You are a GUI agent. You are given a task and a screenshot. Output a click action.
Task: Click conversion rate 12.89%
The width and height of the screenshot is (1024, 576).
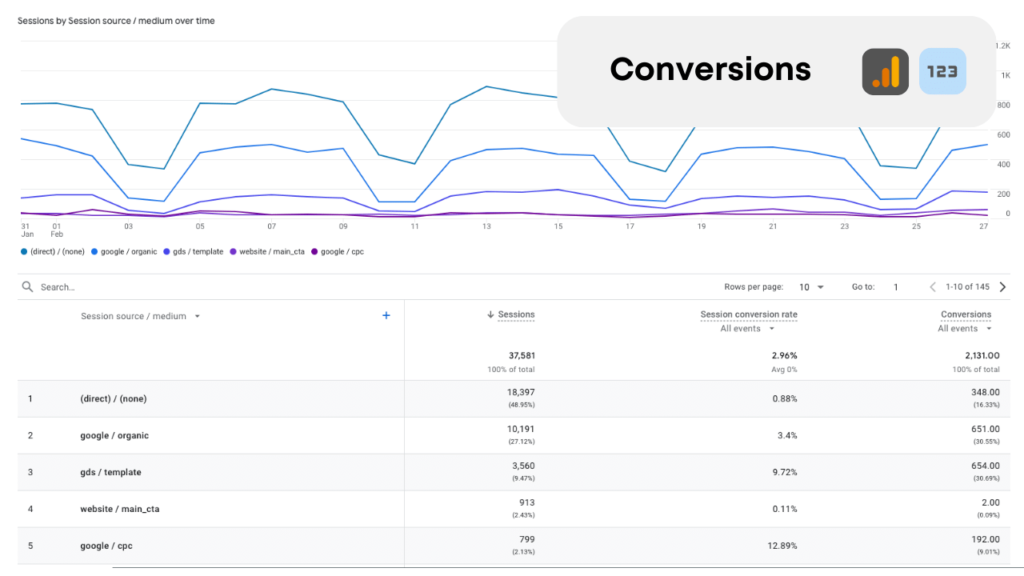click(782, 546)
